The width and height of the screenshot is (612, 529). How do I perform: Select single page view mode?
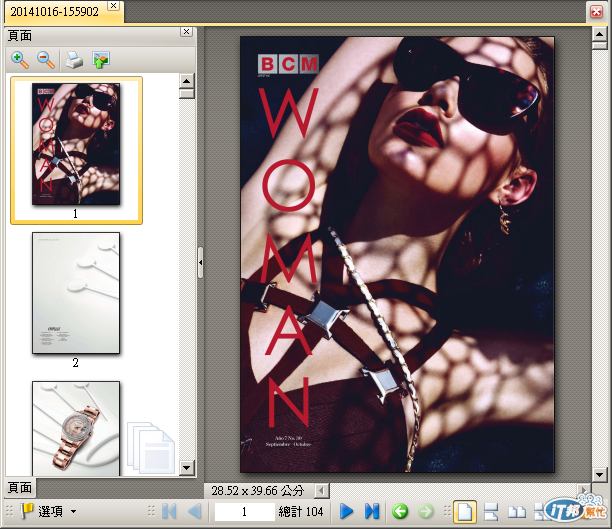[465, 511]
